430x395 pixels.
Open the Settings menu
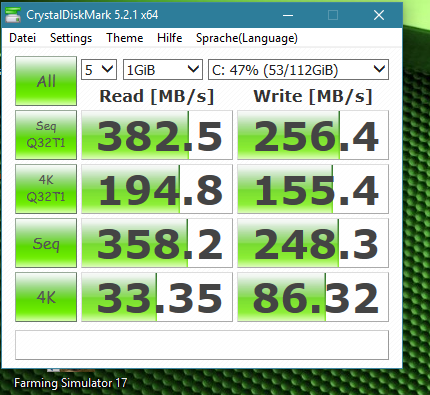pyautogui.click(x=71, y=38)
